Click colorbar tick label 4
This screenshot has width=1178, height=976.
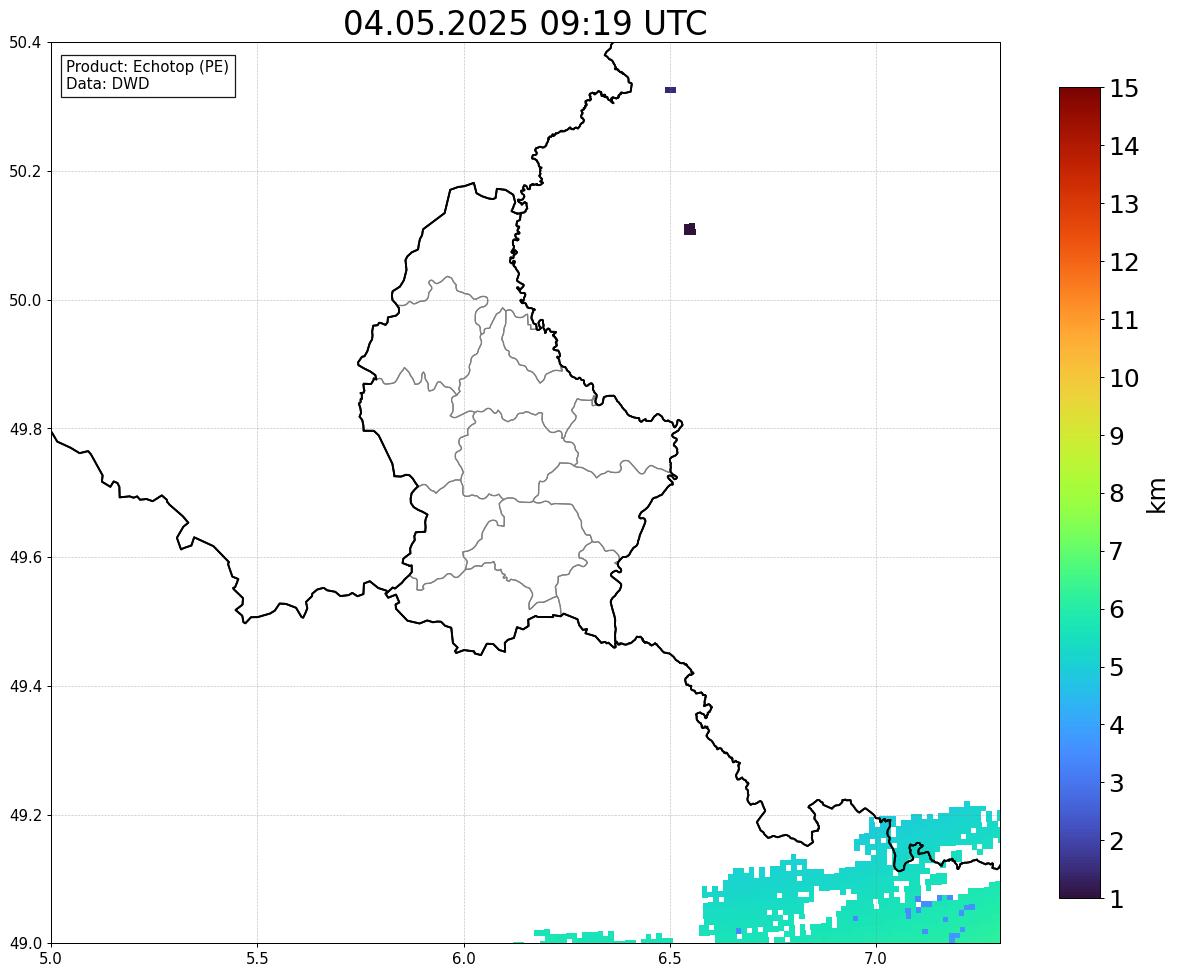click(1117, 725)
